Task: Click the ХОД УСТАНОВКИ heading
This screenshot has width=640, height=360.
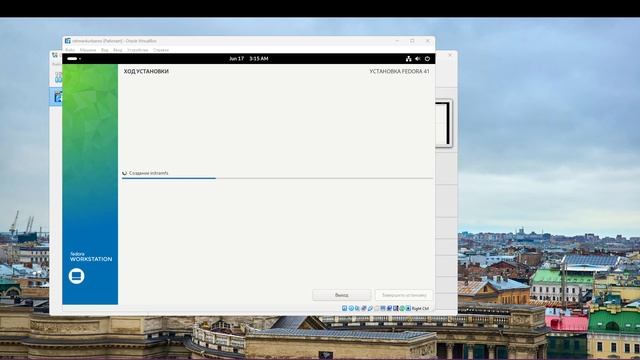Action: (x=146, y=71)
